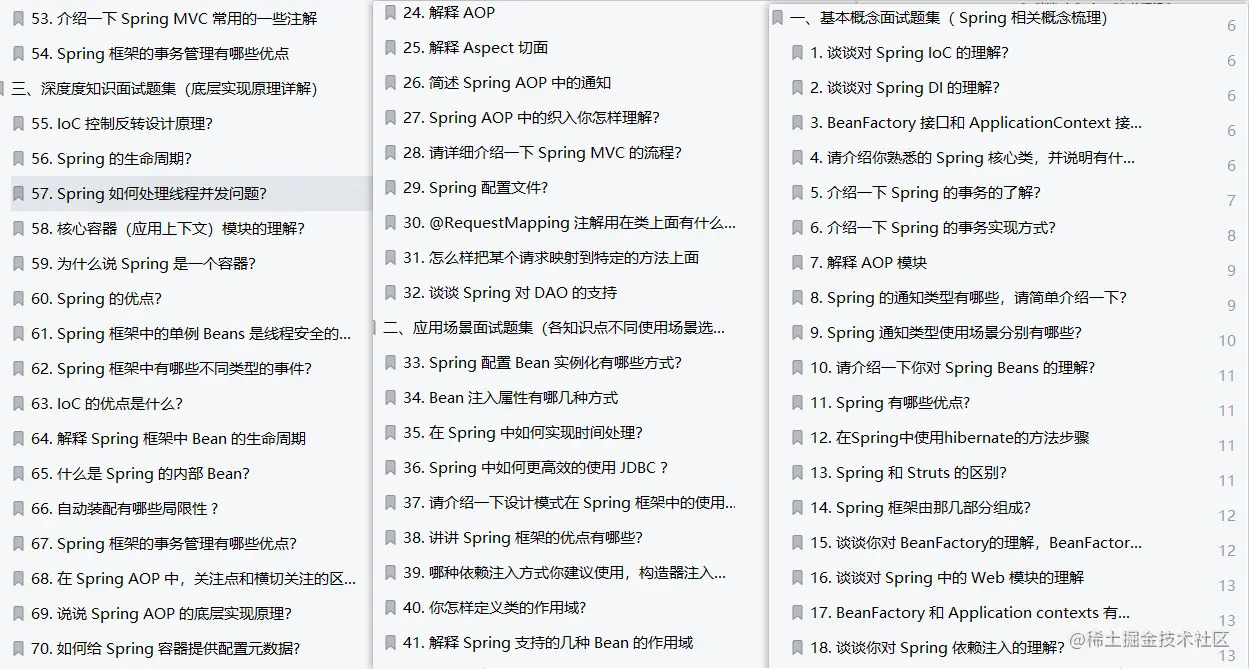Click bookmark icon next to 24. 解释 AOP
Screen dimensions: 1249x669
[x=390, y=13]
